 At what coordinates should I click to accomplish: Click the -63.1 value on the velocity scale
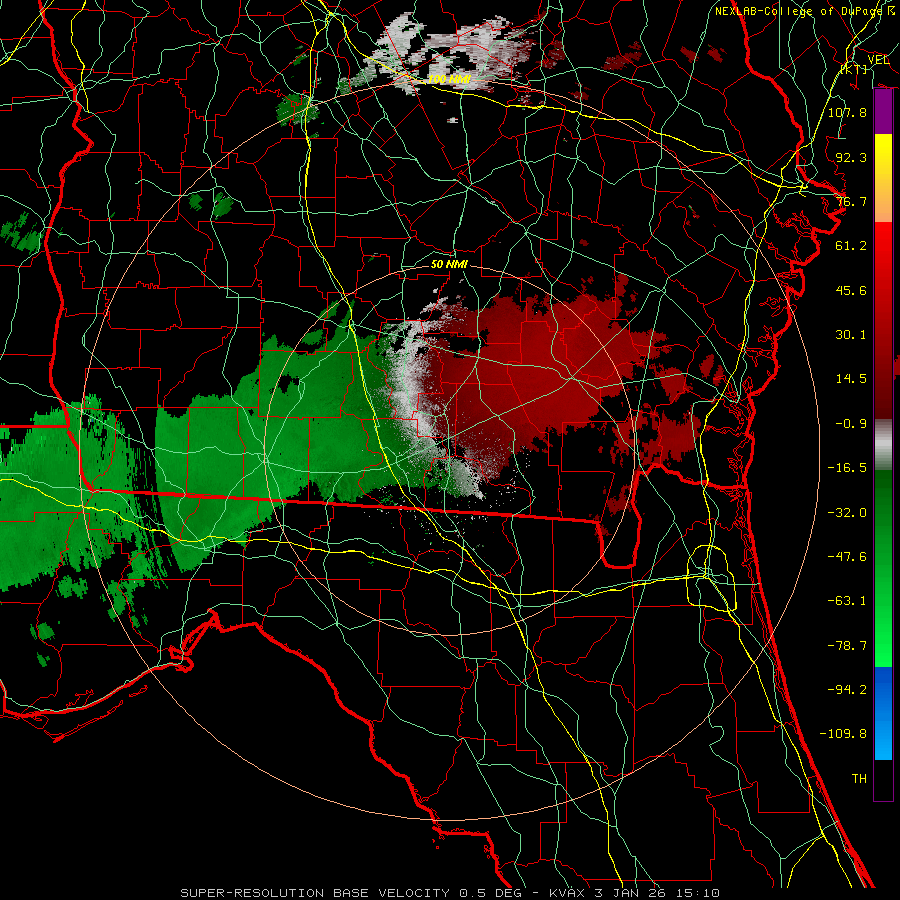(847, 601)
